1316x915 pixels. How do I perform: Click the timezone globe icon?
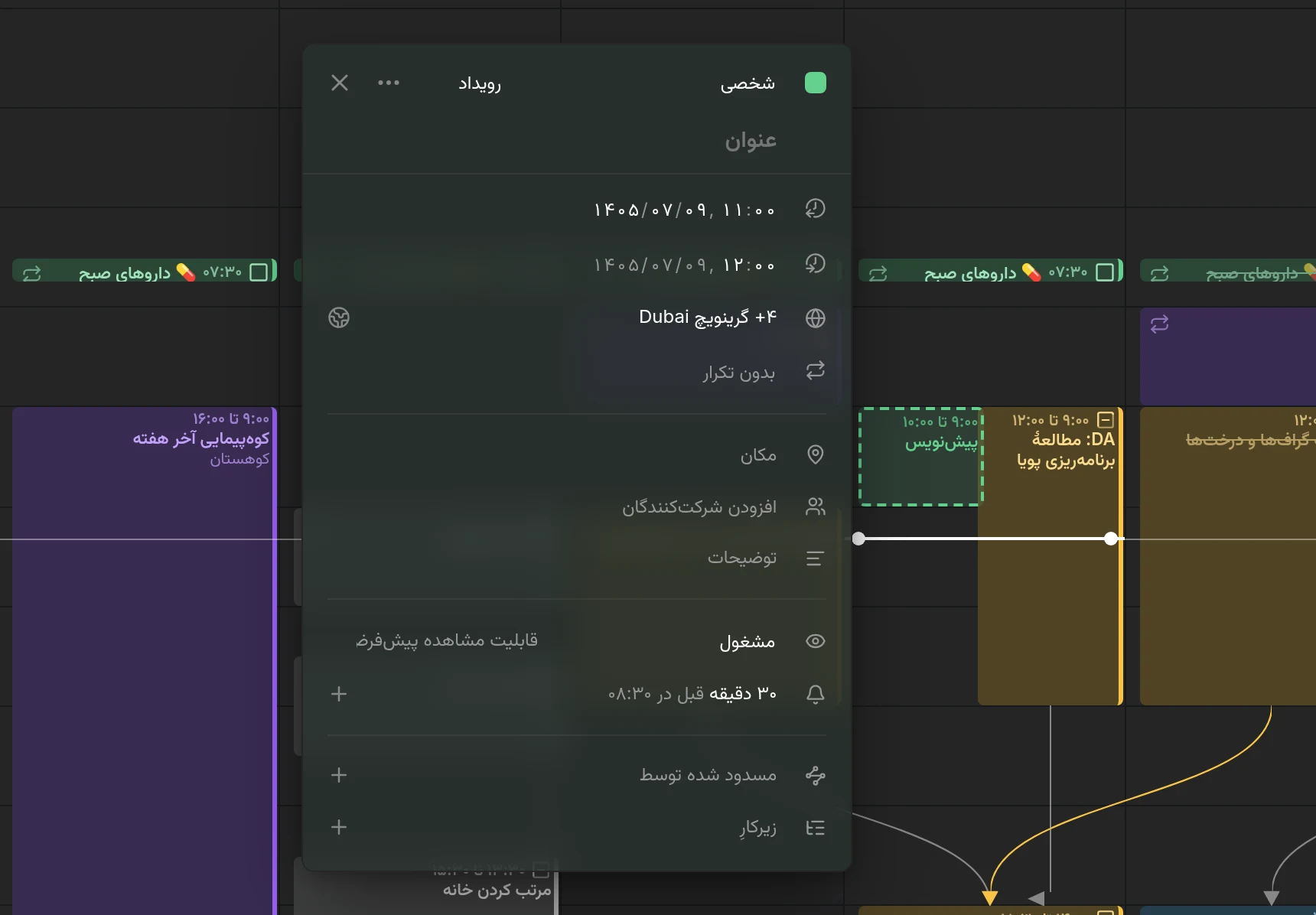[816, 318]
